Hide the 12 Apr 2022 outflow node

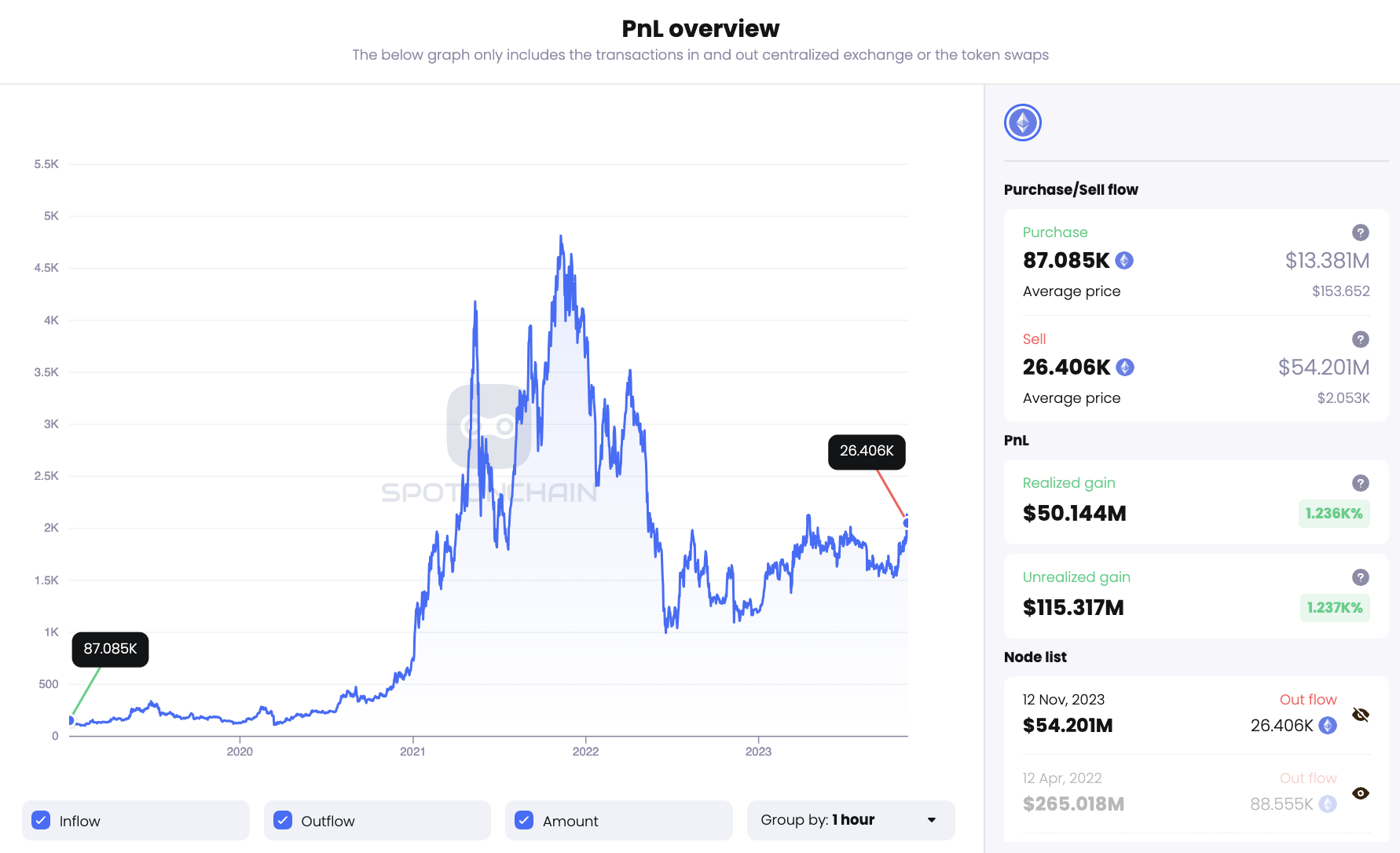coord(1362,793)
